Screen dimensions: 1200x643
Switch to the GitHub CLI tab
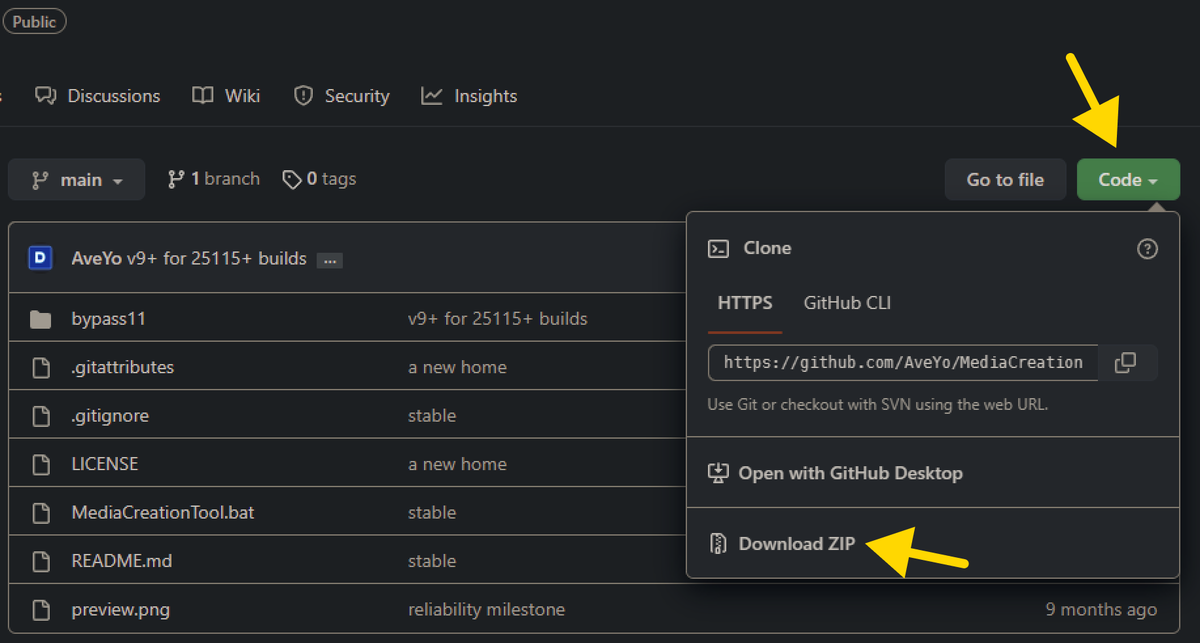[x=847, y=303]
